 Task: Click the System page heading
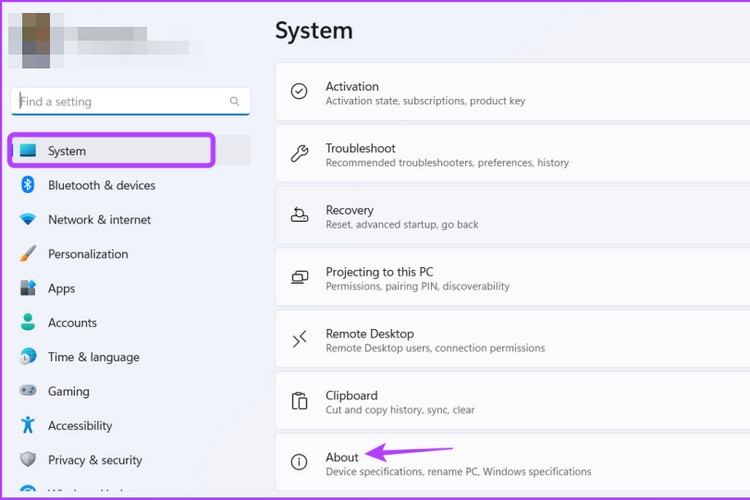point(314,31)
